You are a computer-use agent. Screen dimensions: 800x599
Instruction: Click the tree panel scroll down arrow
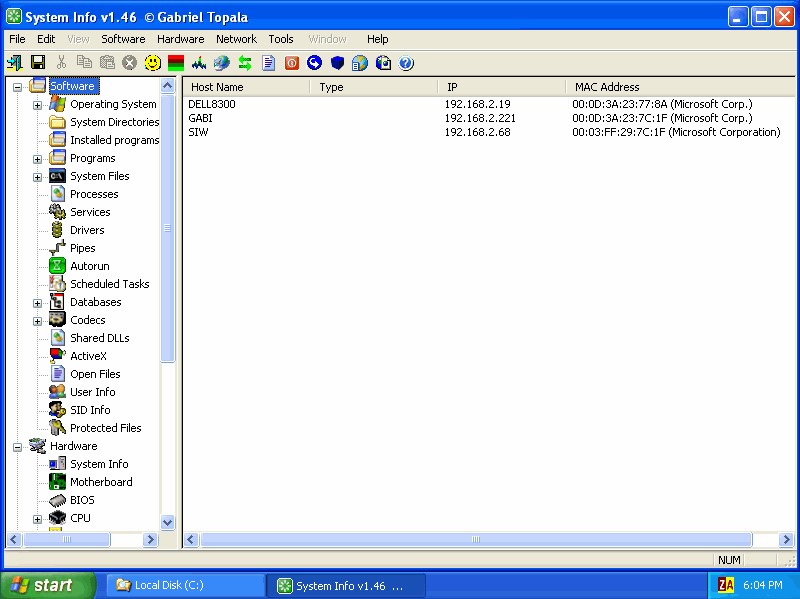click(x=167, y=522)
